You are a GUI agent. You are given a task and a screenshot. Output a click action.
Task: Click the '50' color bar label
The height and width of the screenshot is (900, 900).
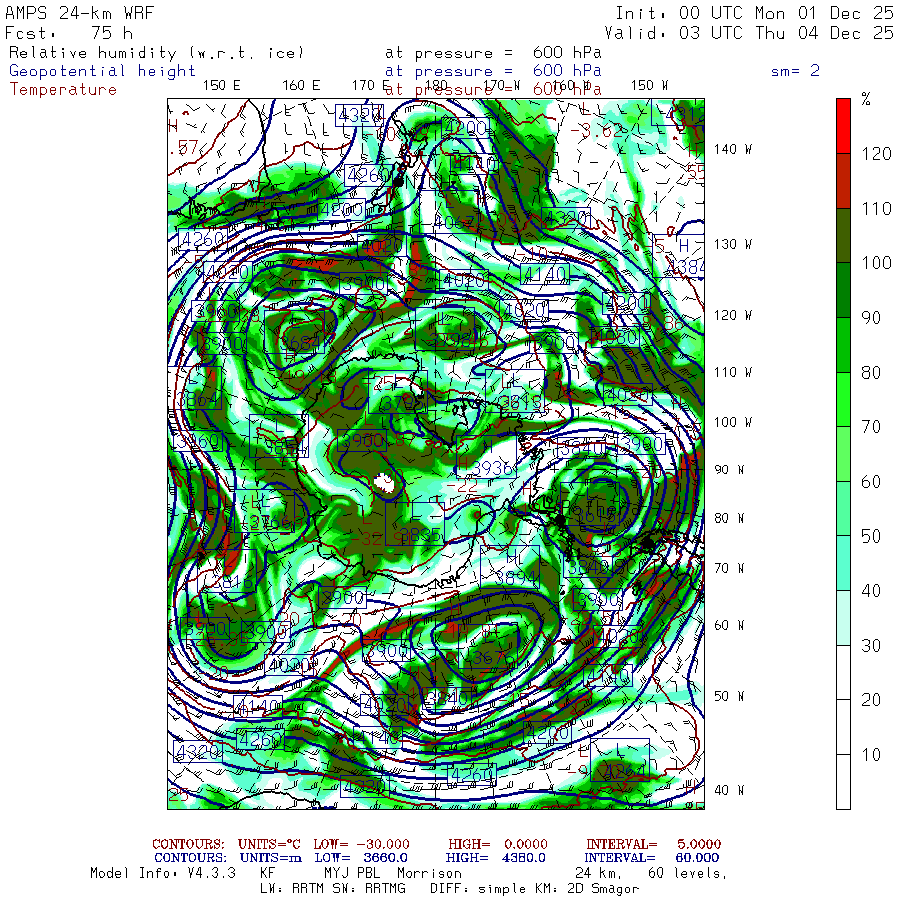click(x=871, y=536)
